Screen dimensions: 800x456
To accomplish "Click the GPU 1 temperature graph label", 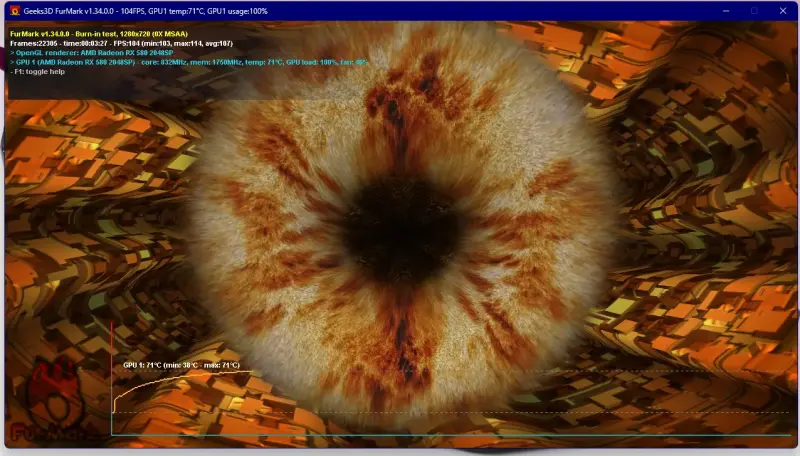I will point(181,366).
